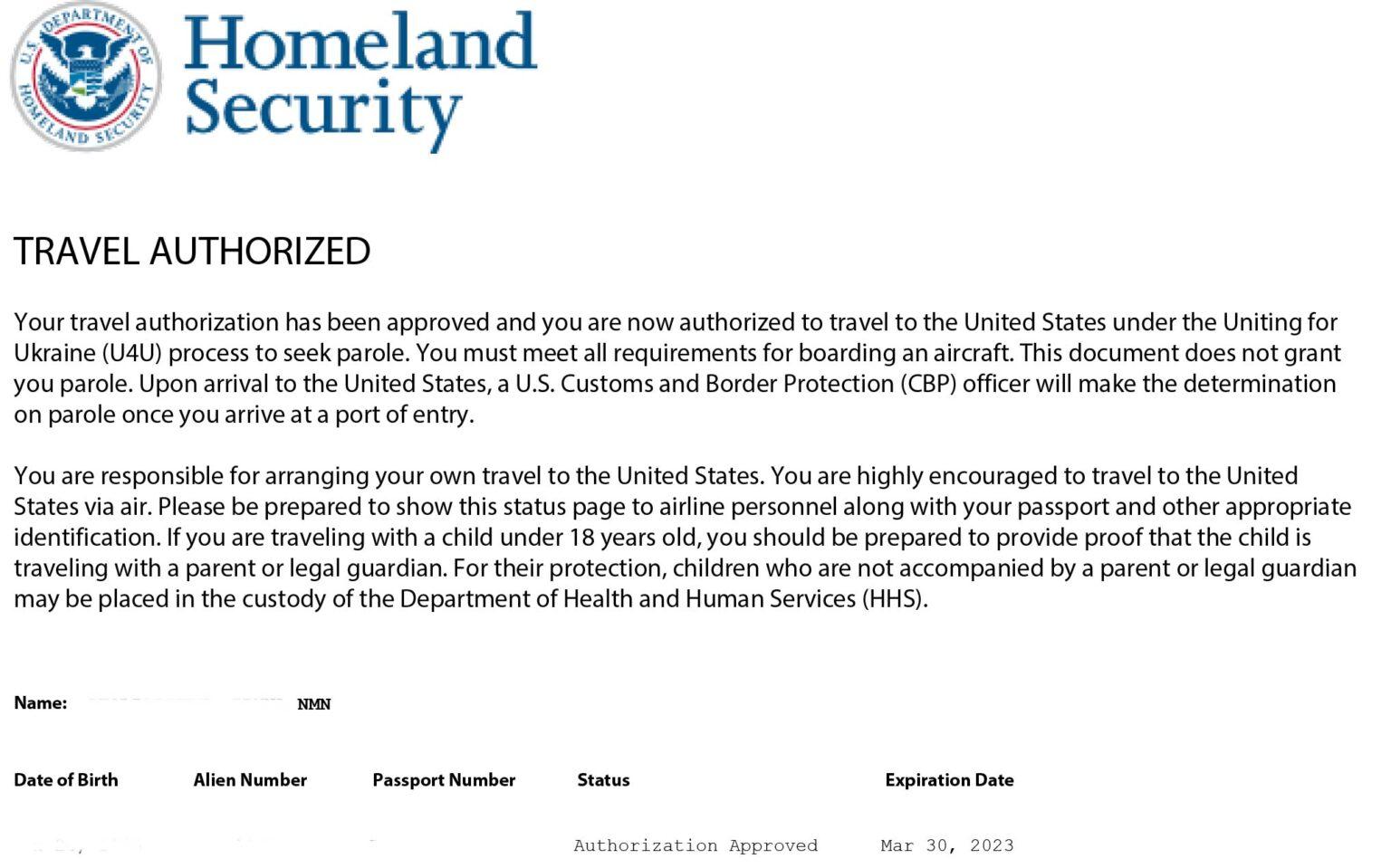The height and width of the screenshot is (868, 1391).
Task: Click the paragraph starting 'Your travel authorization'
Action: pyautogui.click(x=676, y=368)
